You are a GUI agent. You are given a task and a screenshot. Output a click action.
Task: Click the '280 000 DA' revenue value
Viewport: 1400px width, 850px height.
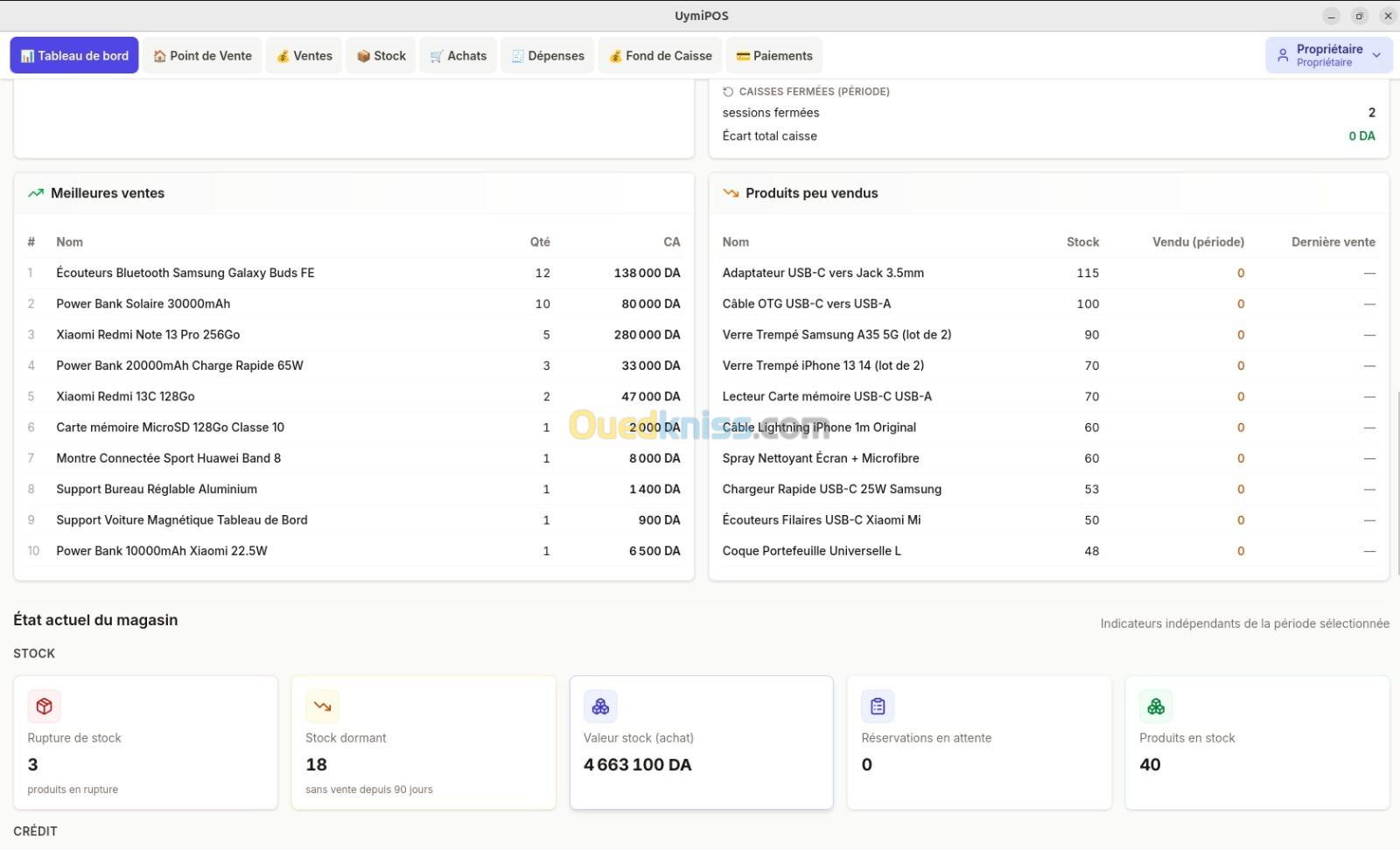(647, 335)
